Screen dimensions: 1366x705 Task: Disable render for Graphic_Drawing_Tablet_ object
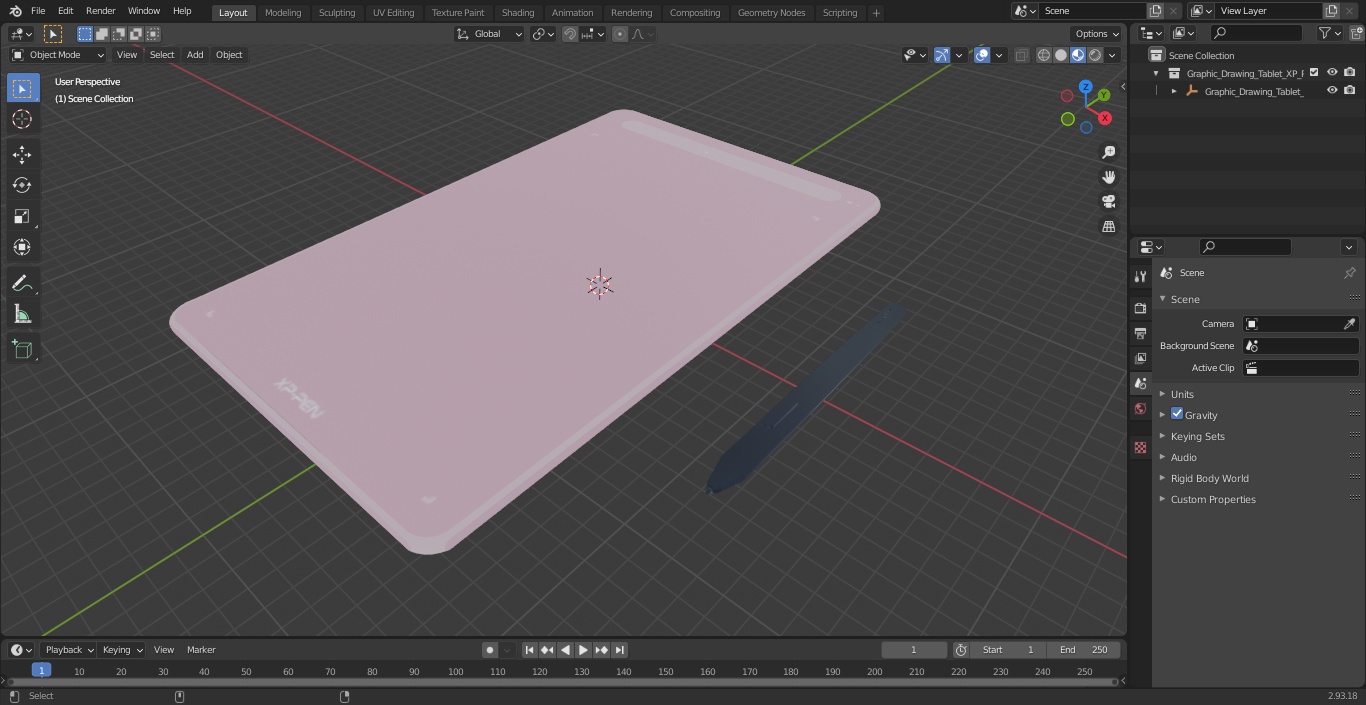[1350, 91]
